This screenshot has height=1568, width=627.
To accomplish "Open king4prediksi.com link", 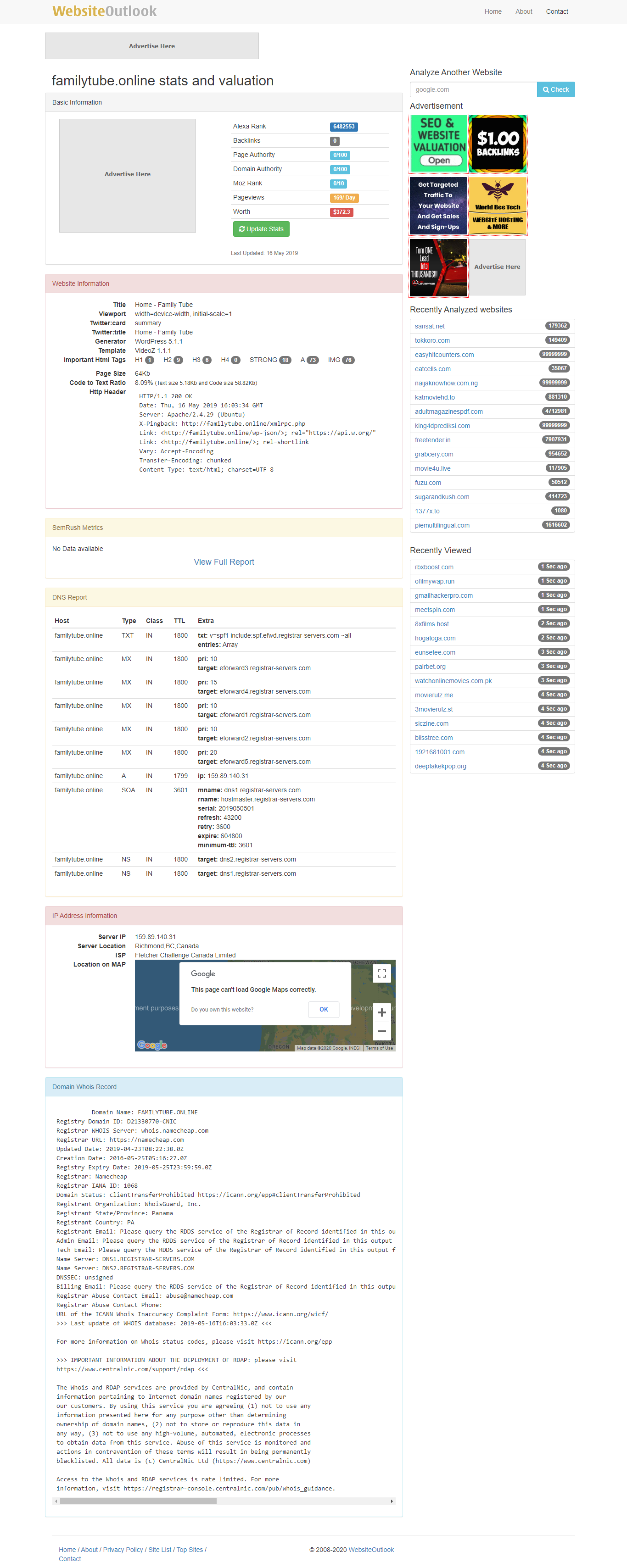I will (442, 425).
